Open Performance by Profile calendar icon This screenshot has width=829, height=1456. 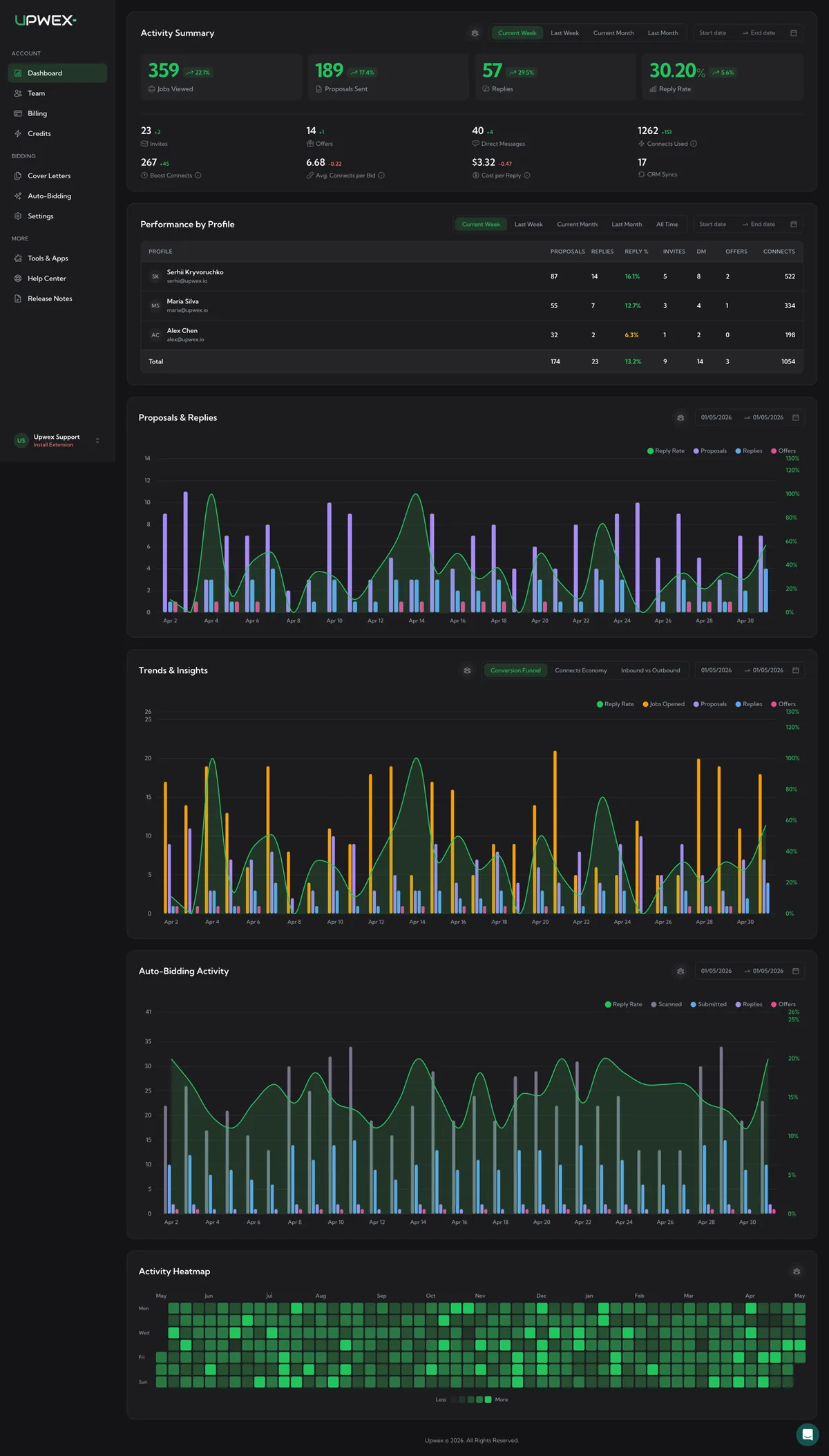click(794, 224)
